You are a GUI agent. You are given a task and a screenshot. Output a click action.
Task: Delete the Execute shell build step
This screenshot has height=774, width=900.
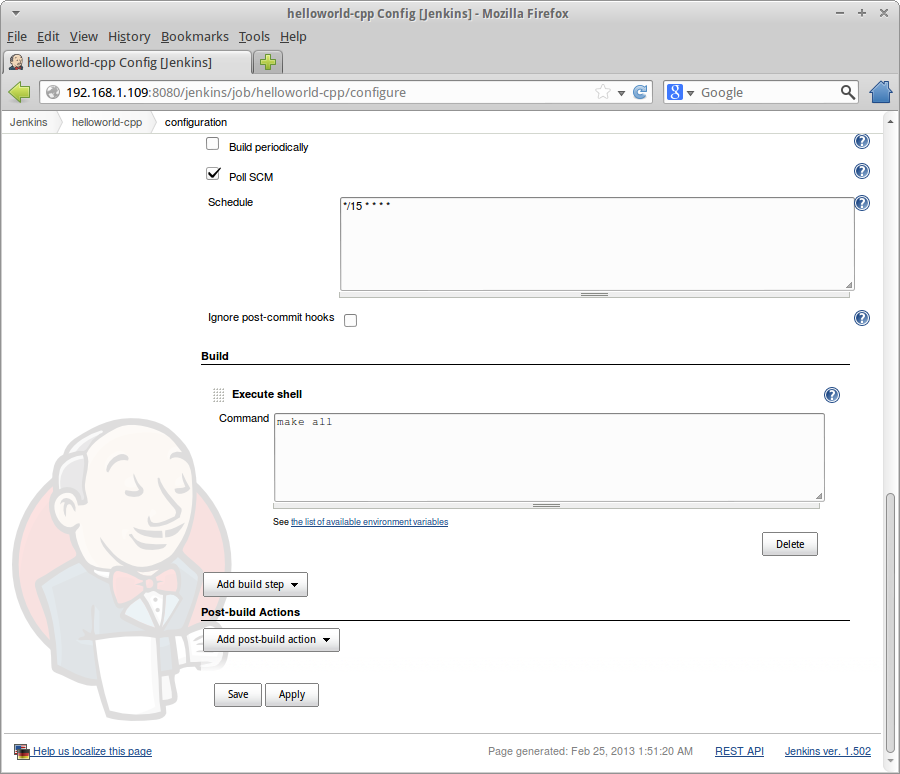click(790, 544)
